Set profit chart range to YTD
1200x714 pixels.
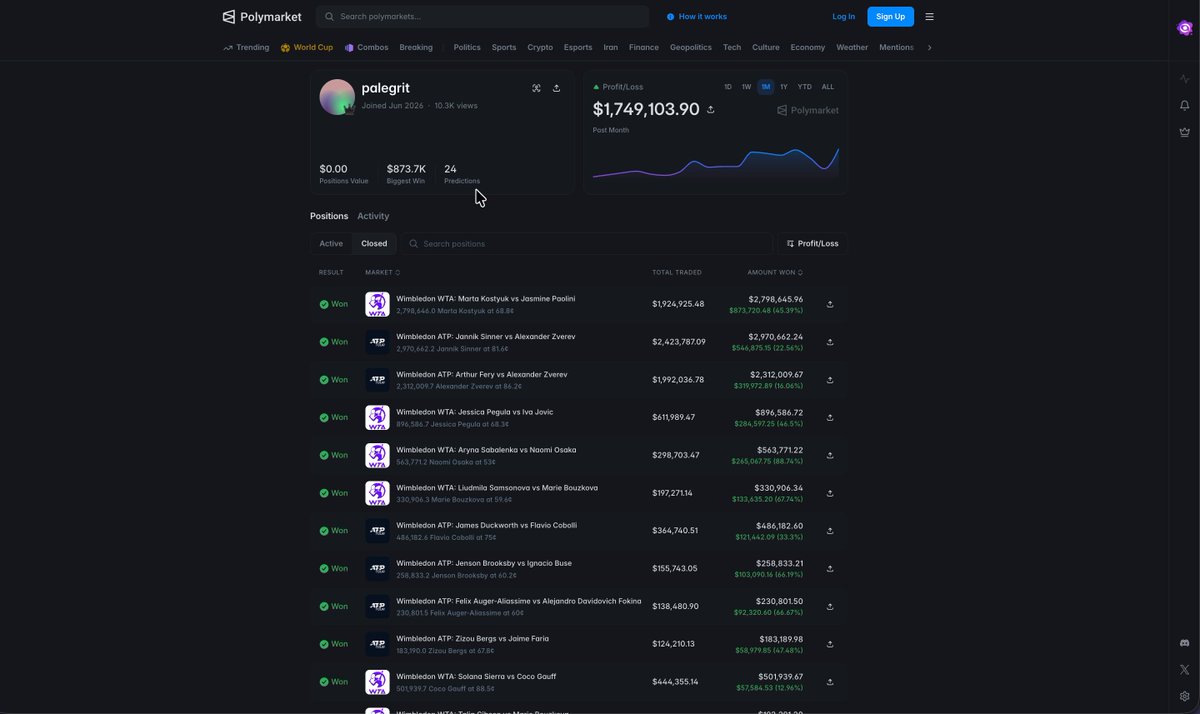coord(805,87)
